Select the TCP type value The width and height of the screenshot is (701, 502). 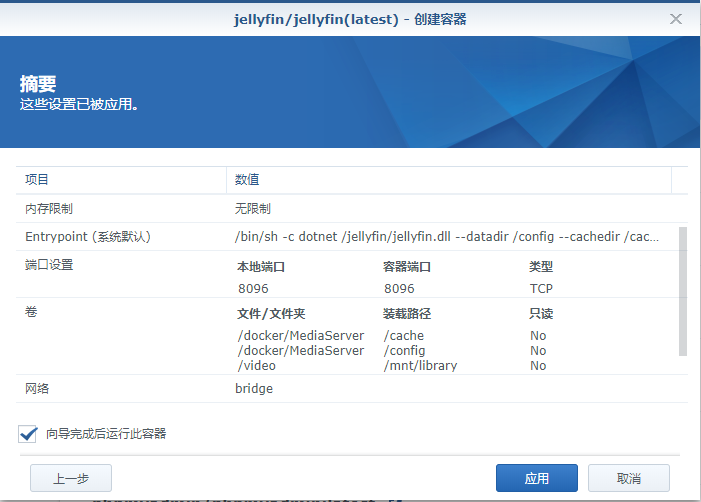point(541,289)
